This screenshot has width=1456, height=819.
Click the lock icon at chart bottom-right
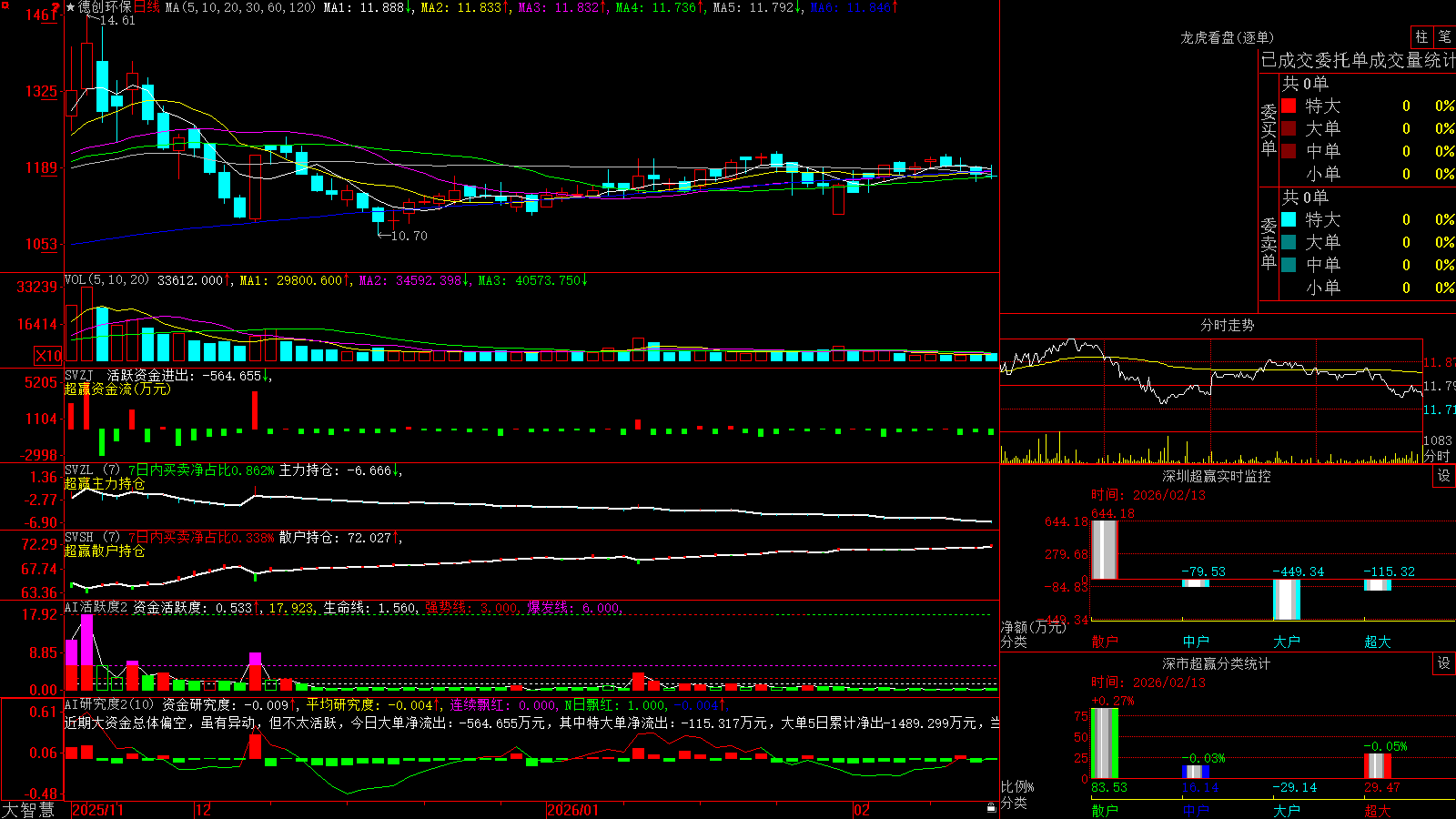(991, 808)
